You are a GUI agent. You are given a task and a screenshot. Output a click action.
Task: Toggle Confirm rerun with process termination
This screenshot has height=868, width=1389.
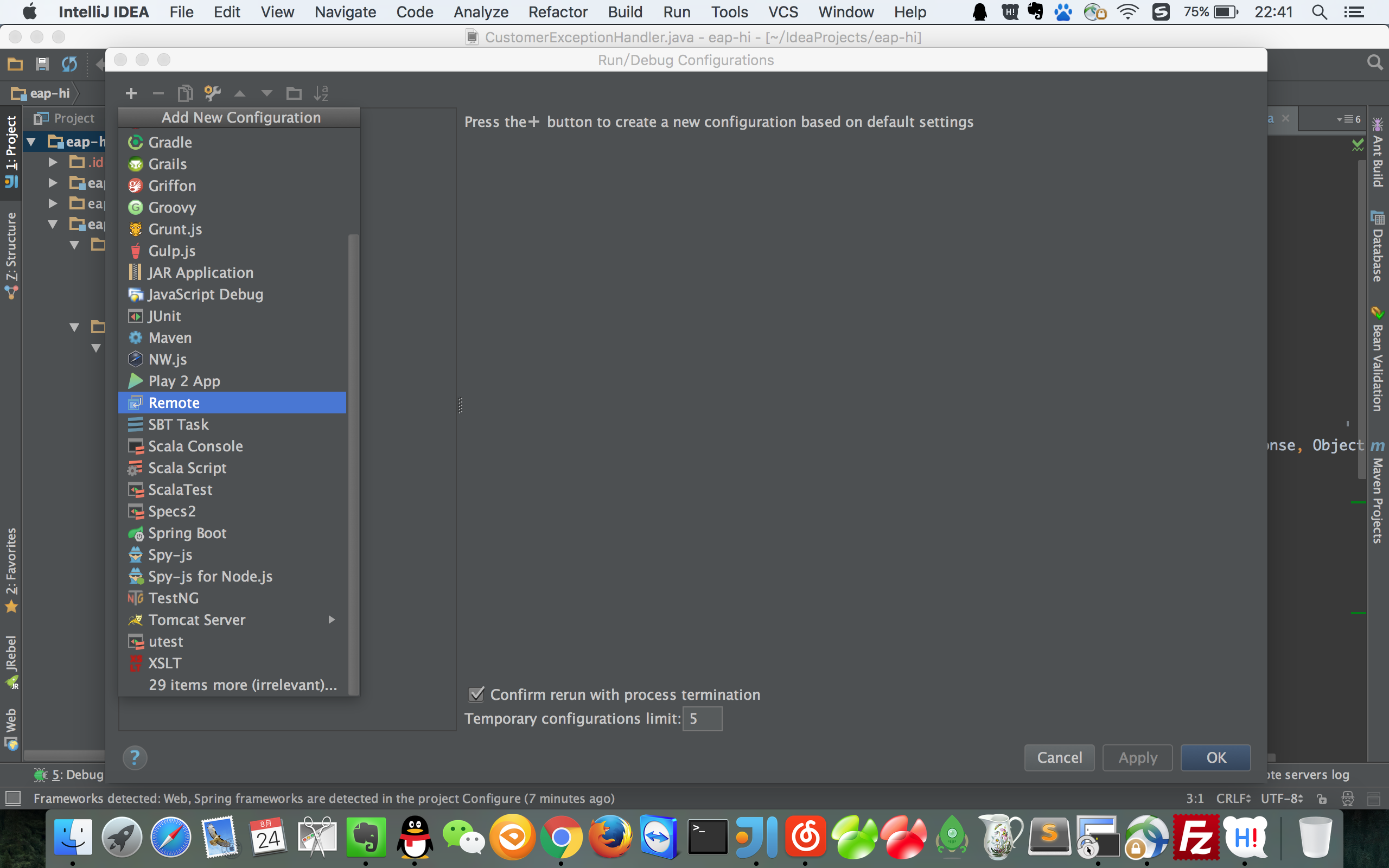coord(477,694)
